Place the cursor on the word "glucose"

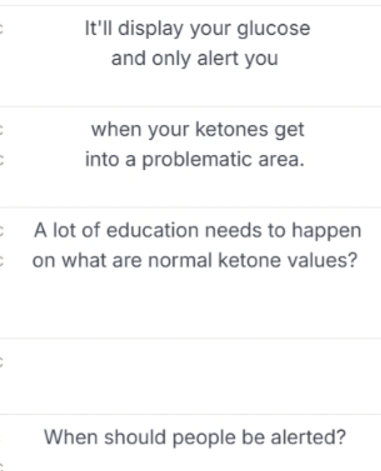pyautogui.click(x=273, y=29)
